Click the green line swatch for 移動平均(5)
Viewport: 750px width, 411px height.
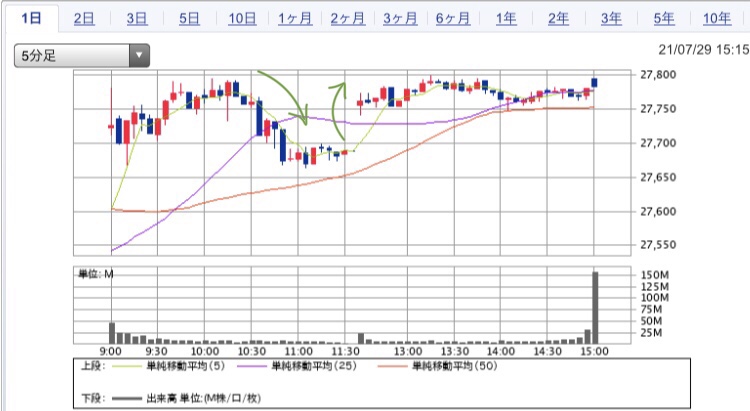pos(126,367)
